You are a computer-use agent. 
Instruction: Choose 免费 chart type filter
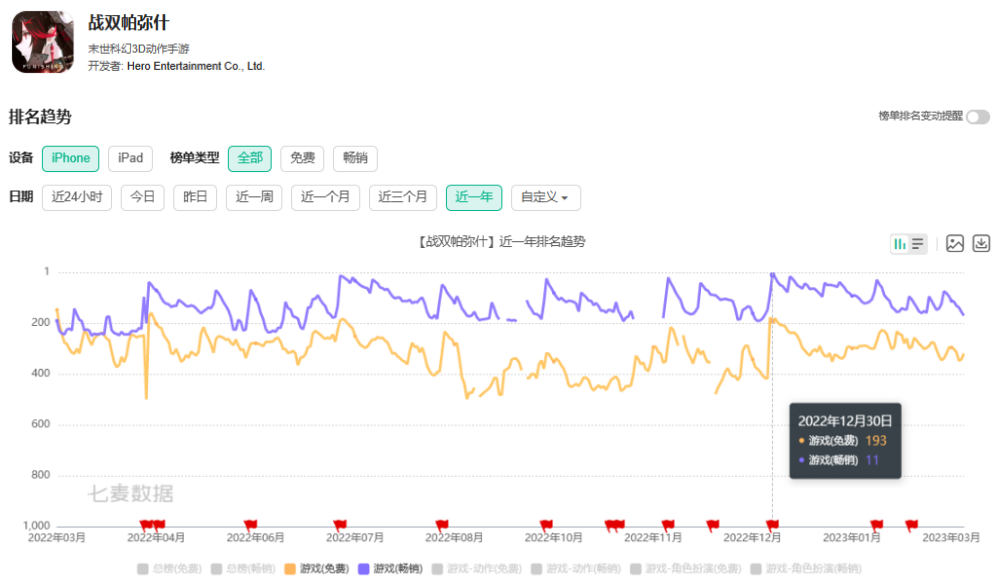[302, 159]
